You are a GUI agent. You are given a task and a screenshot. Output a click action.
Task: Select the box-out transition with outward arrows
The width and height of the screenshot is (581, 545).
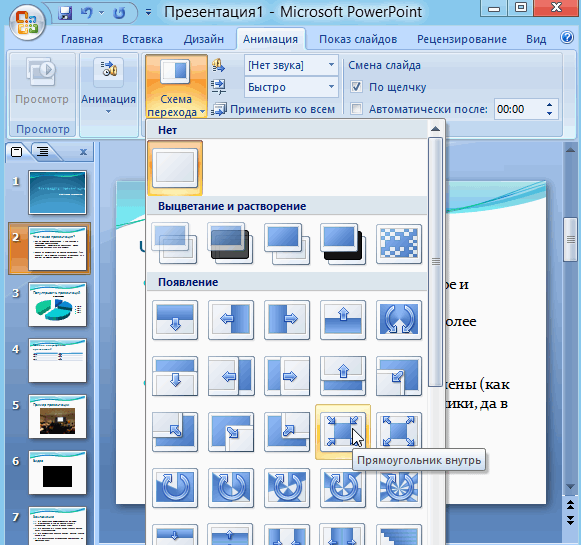point(399,432)
